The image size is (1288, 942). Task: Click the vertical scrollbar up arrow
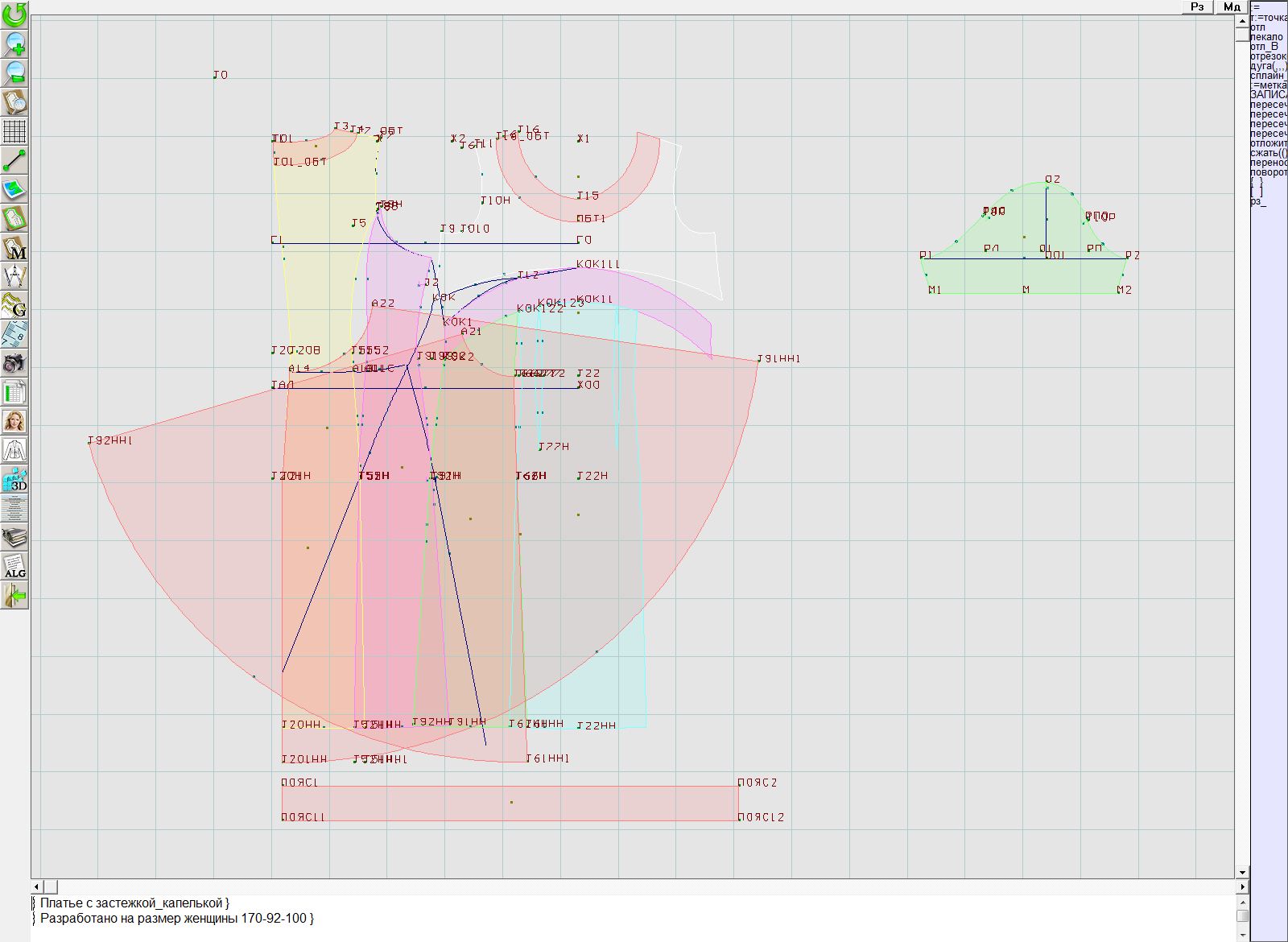point(1242,21)
